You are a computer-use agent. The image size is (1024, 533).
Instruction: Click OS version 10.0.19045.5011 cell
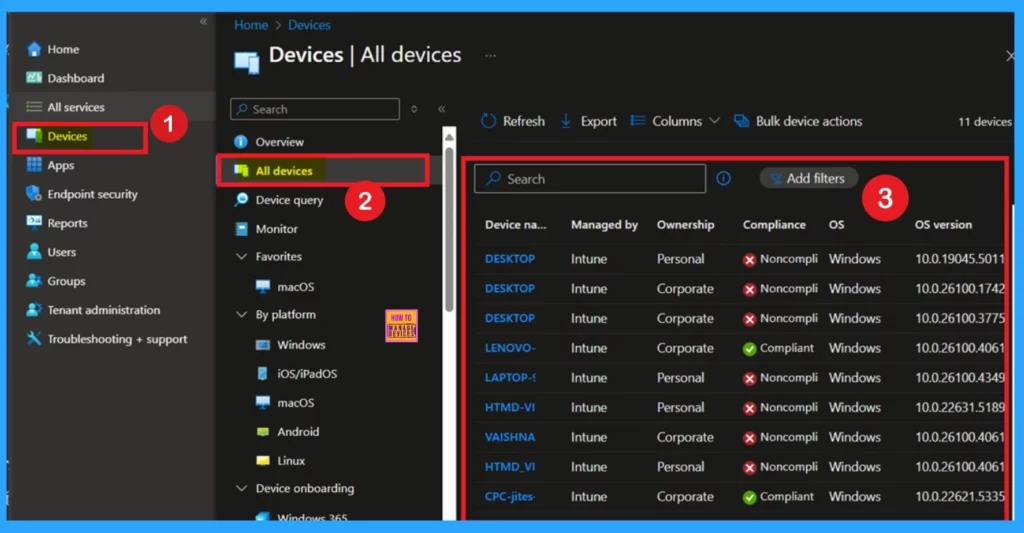point(959,259)
